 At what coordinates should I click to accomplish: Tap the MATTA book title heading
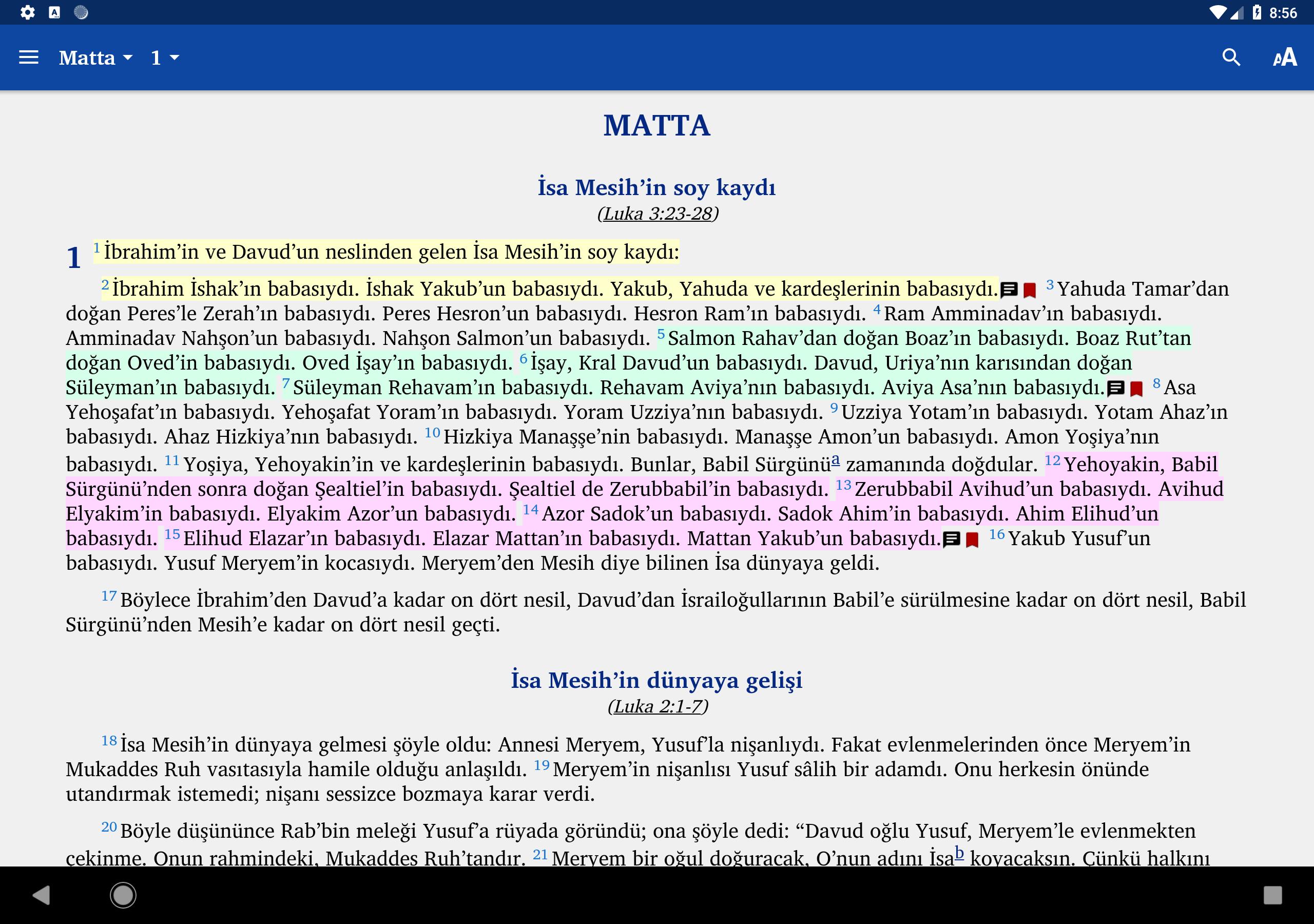[x=657, y=125]
